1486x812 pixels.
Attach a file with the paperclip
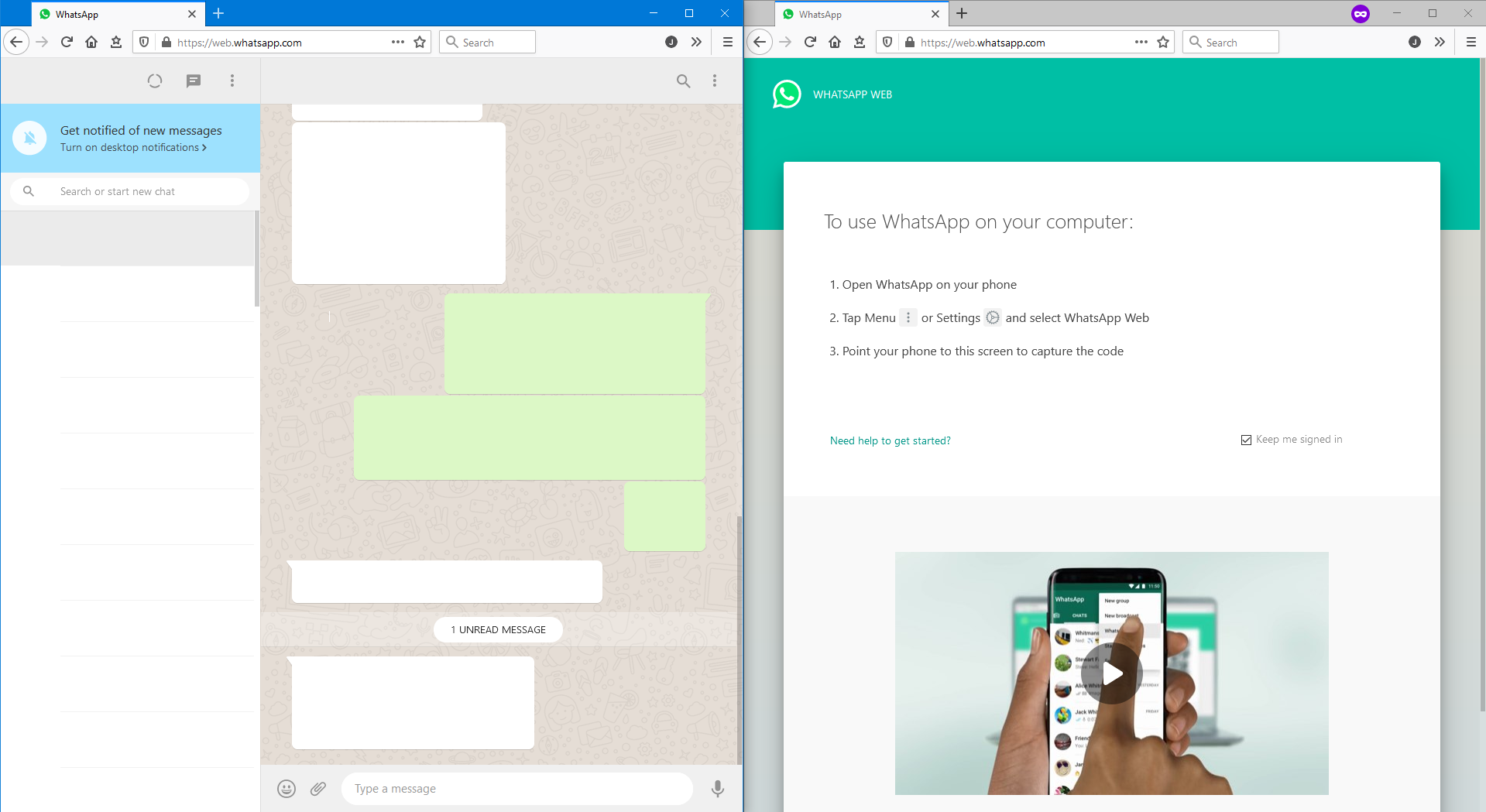pyautogui.click(x=317, y=788)
